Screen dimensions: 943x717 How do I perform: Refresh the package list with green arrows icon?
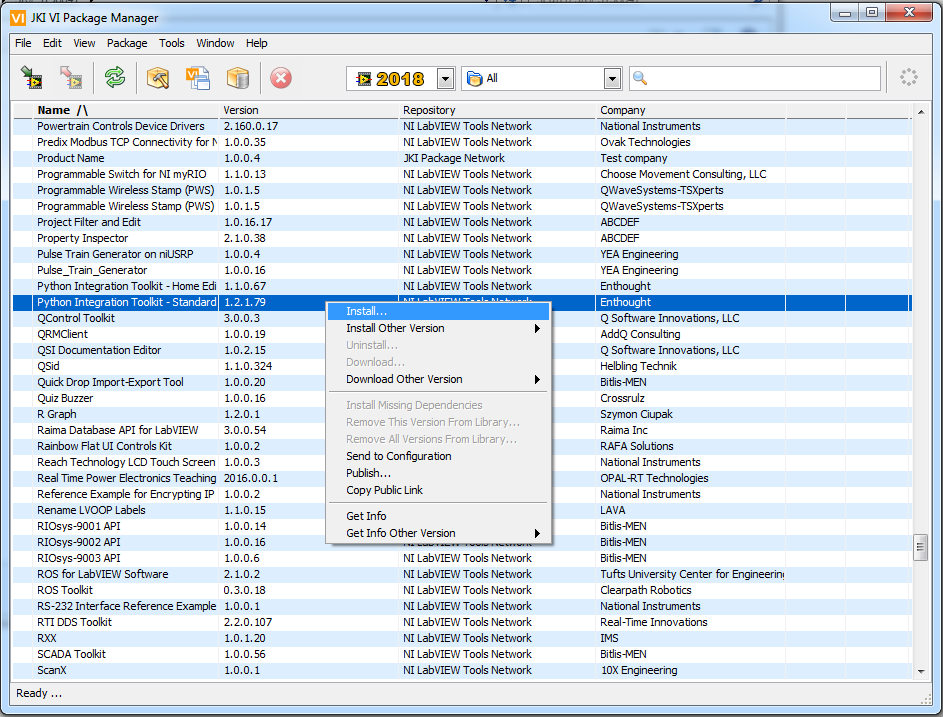coord(115,78)
